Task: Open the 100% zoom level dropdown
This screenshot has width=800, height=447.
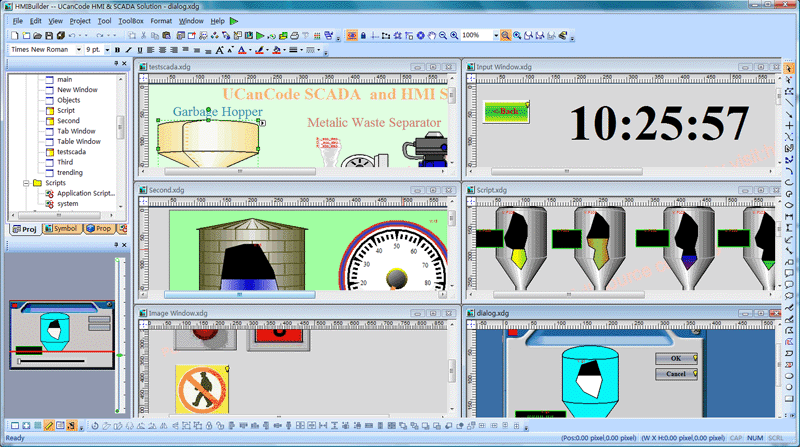Action: tap(496, 35)
